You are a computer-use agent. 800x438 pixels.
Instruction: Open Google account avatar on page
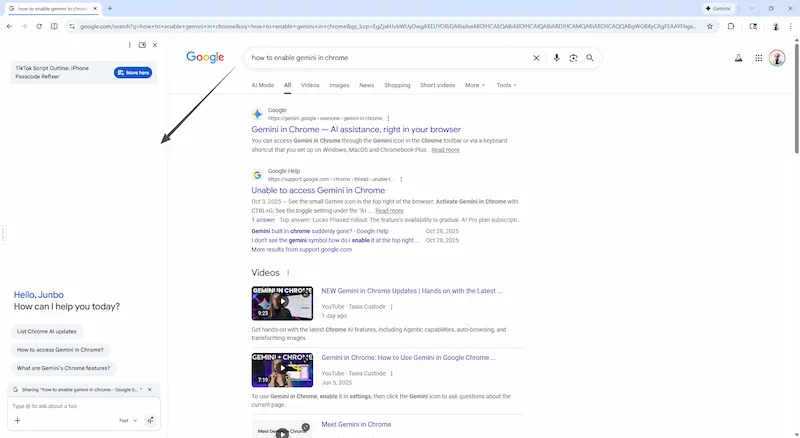pos(777,58)
